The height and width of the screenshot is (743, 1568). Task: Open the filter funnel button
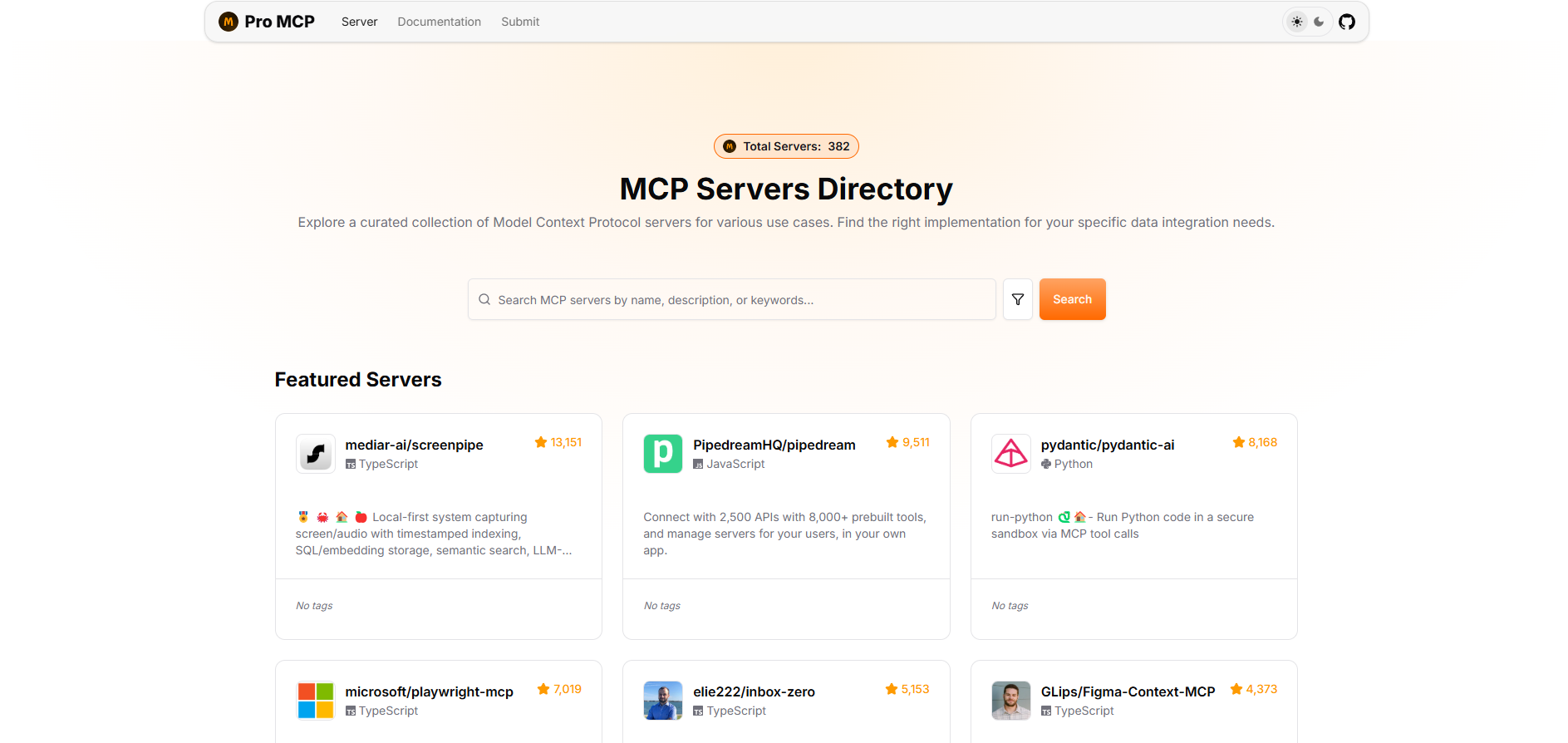click(1018, 299)
